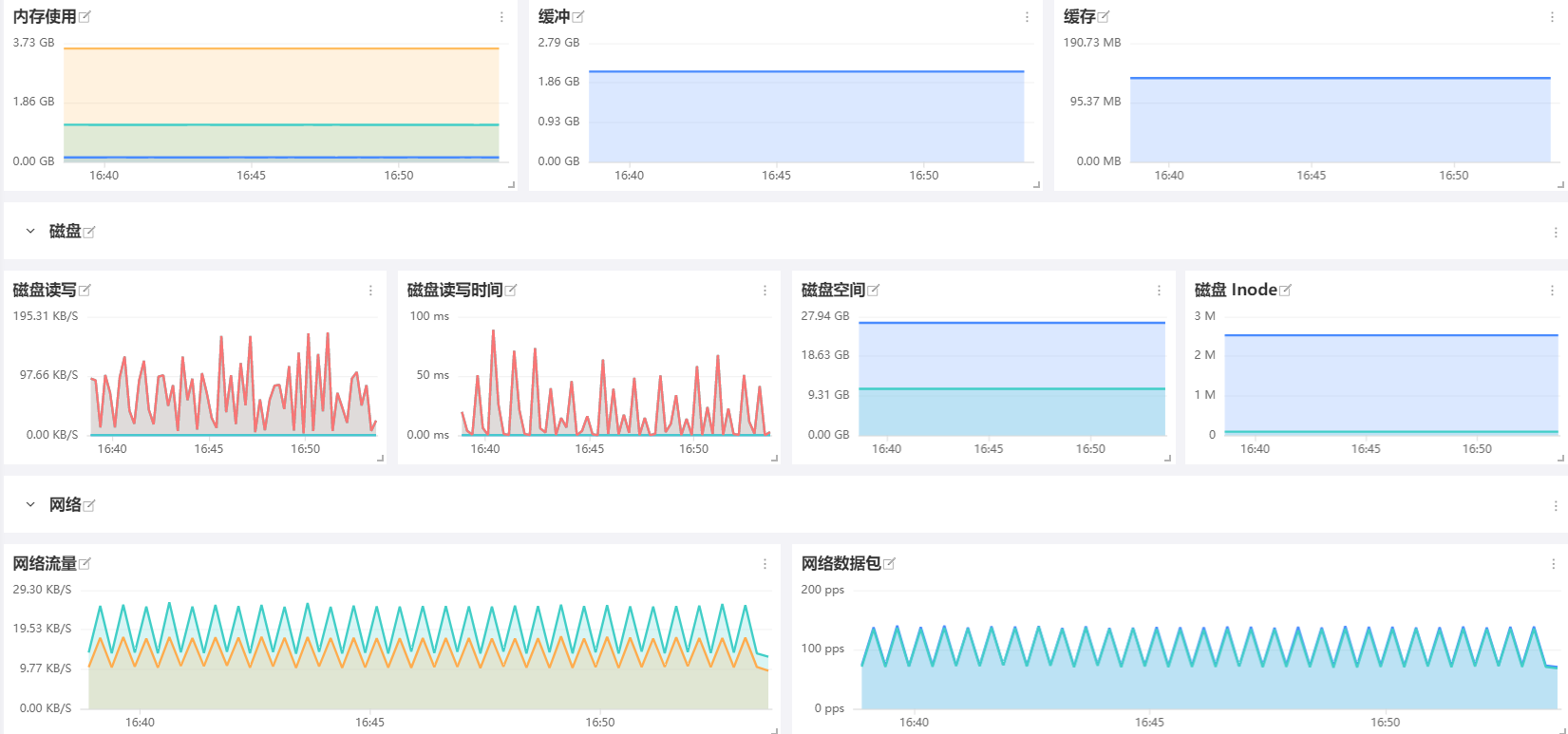Edit the 磁盘读写时间 panel title
This screenshot has width=1568, height=734.
coord(511,291)
